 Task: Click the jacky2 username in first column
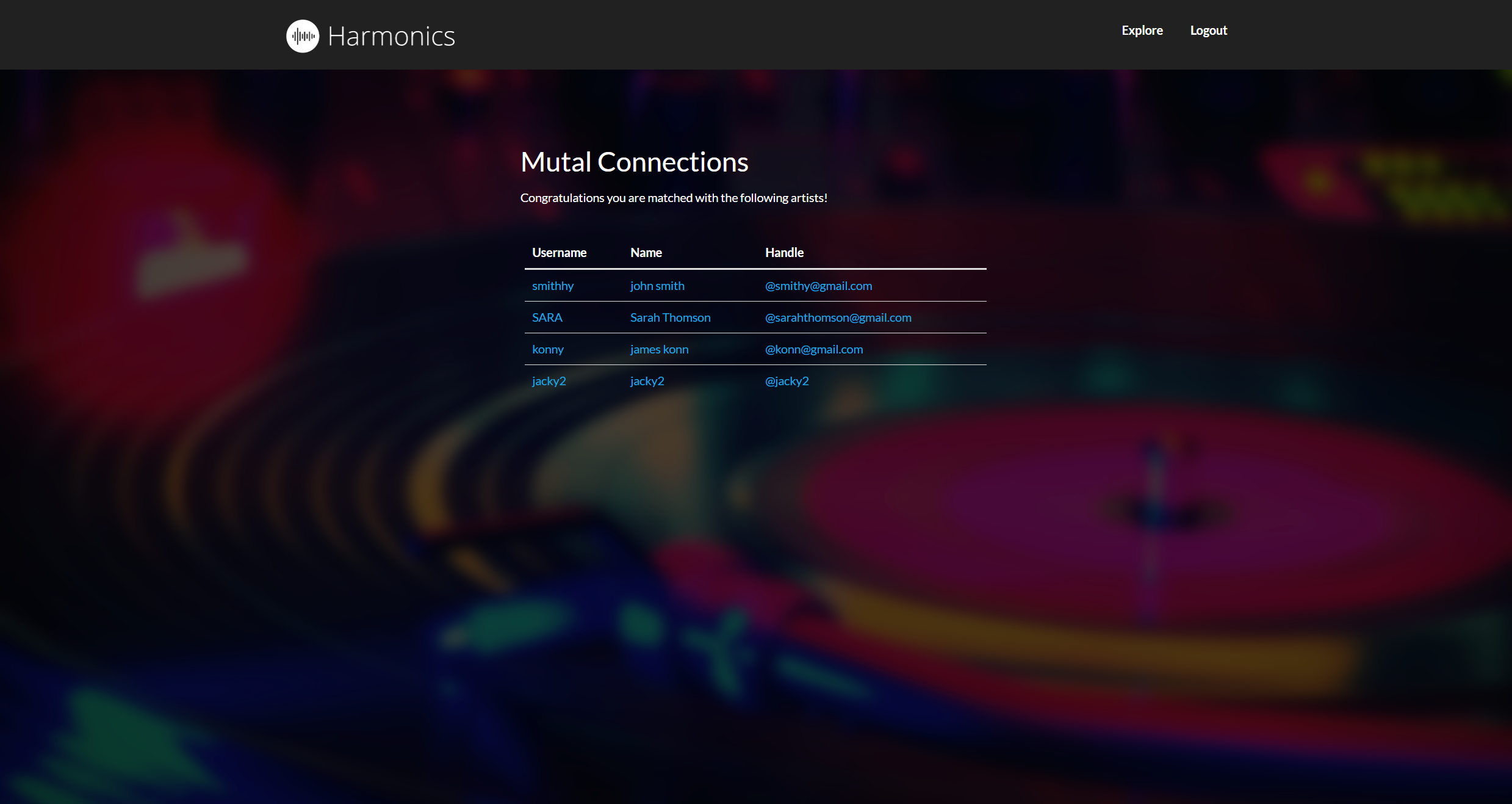pyautogui.click(x=549, y=381)
